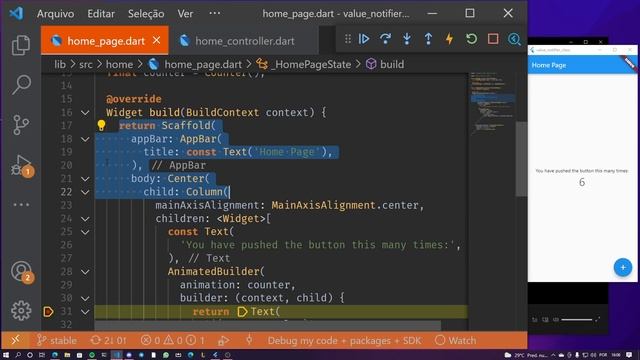Screen dimensions: 640x360
Task: Open the Seleção menu
Action: (146, 13)
